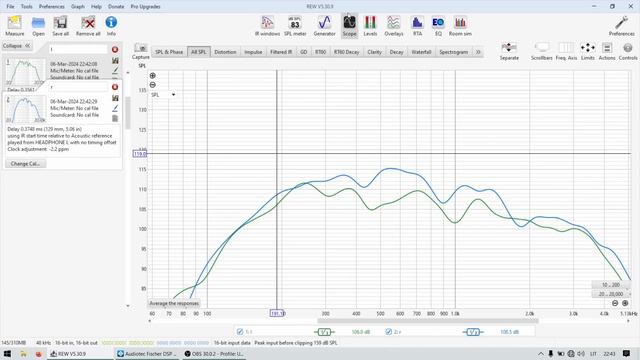Open the Graph menu
640x360 pixels.
[78, 7]
